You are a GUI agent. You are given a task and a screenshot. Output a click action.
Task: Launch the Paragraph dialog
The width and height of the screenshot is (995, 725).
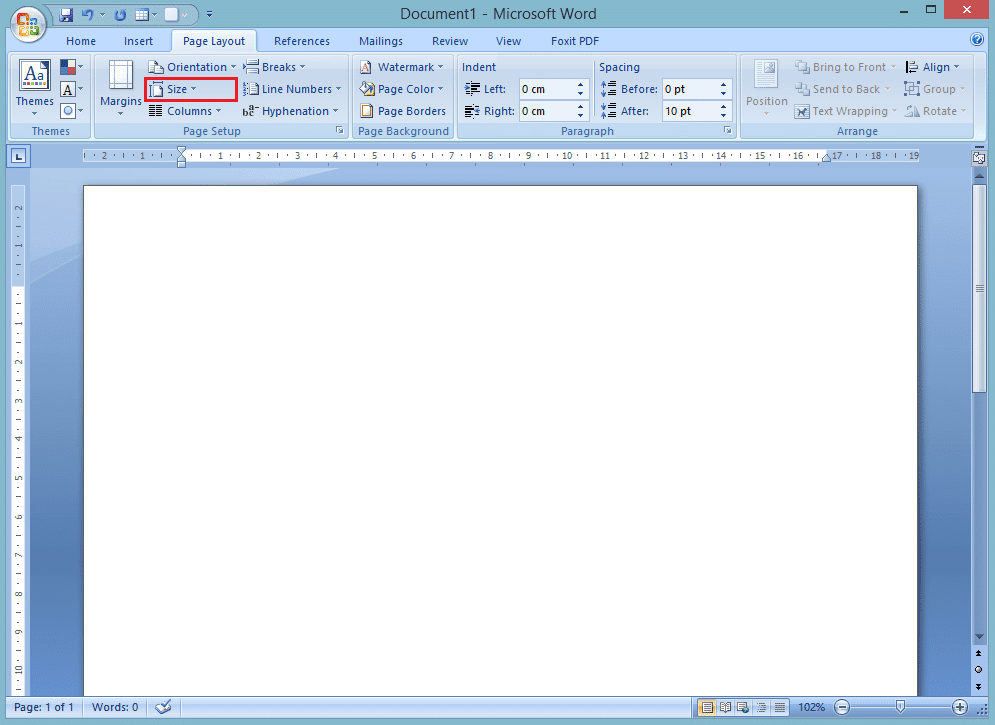727,130
